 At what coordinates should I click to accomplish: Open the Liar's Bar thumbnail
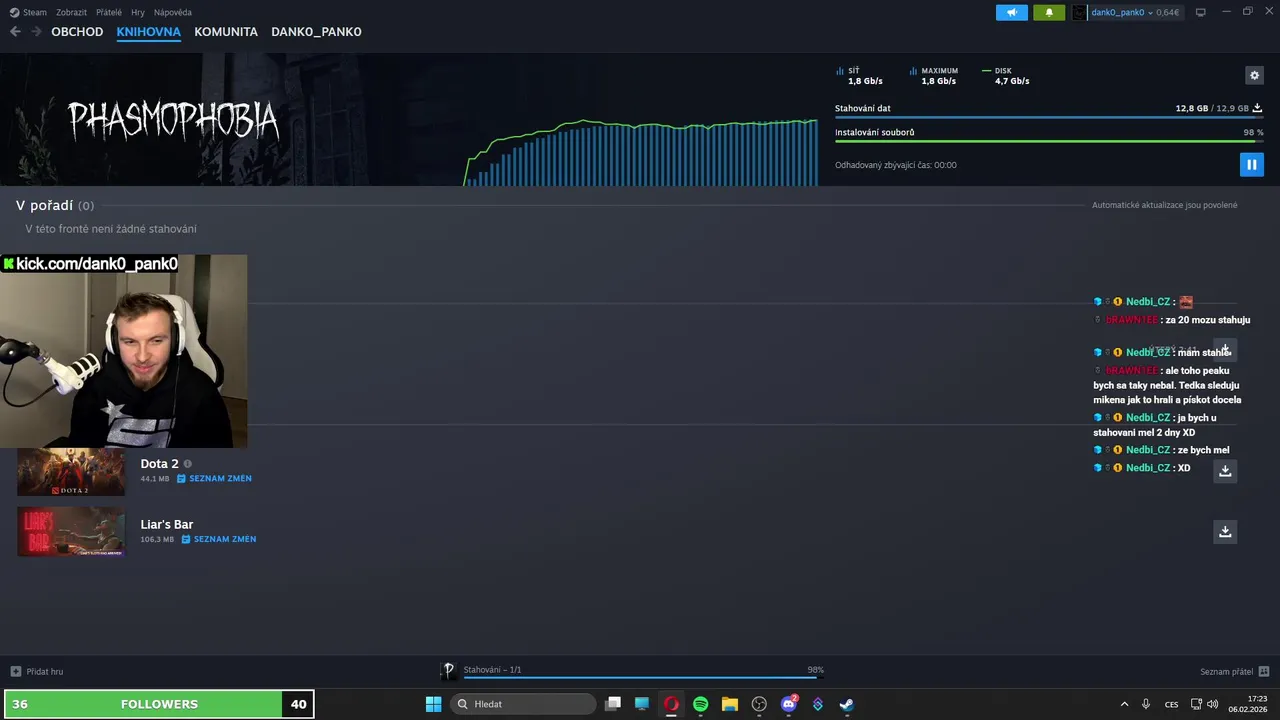71,531
